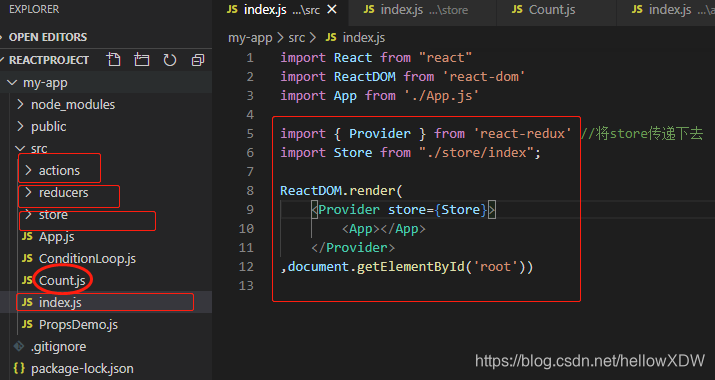The image size is (715, 380).
Task: Open PropsDemo.js in the file tree
Action: coord(78,324)
